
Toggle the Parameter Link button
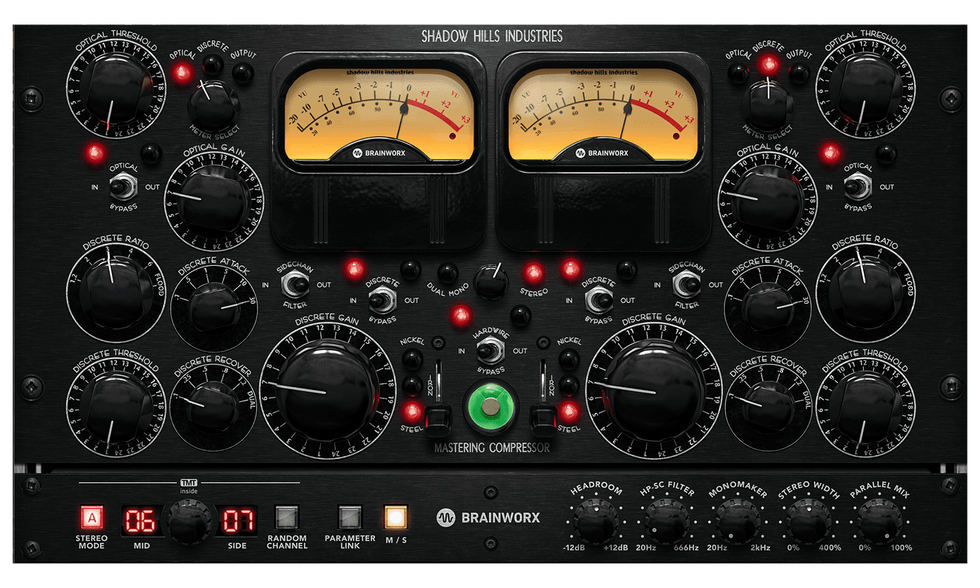[x=350, y=518]
